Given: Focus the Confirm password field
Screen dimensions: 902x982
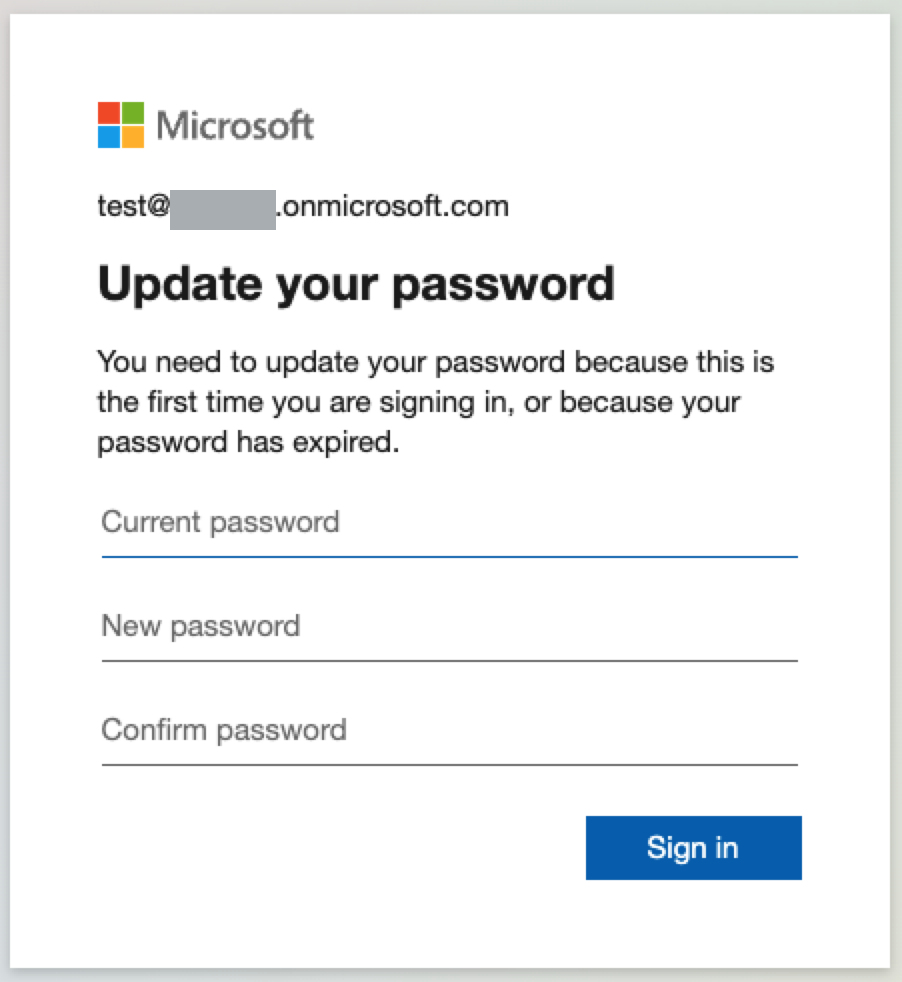Looking at the screenshot, I should [x=448, y=730].
